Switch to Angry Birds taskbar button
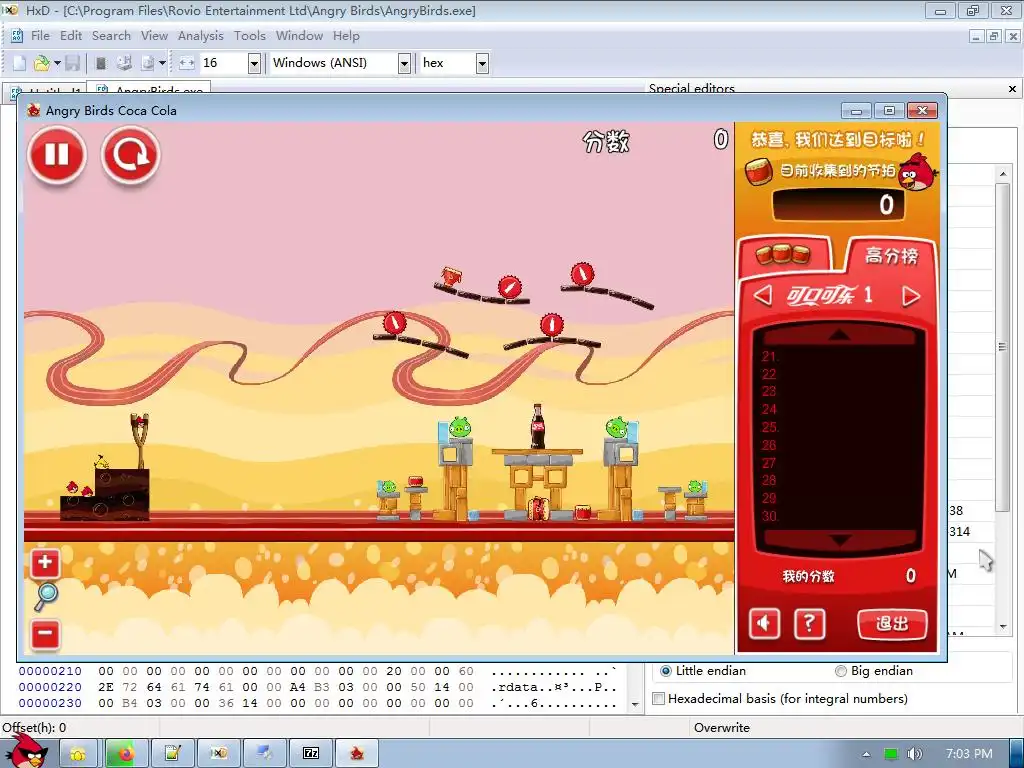Screen dimensions: 1024x768 (x=357, y=754)
